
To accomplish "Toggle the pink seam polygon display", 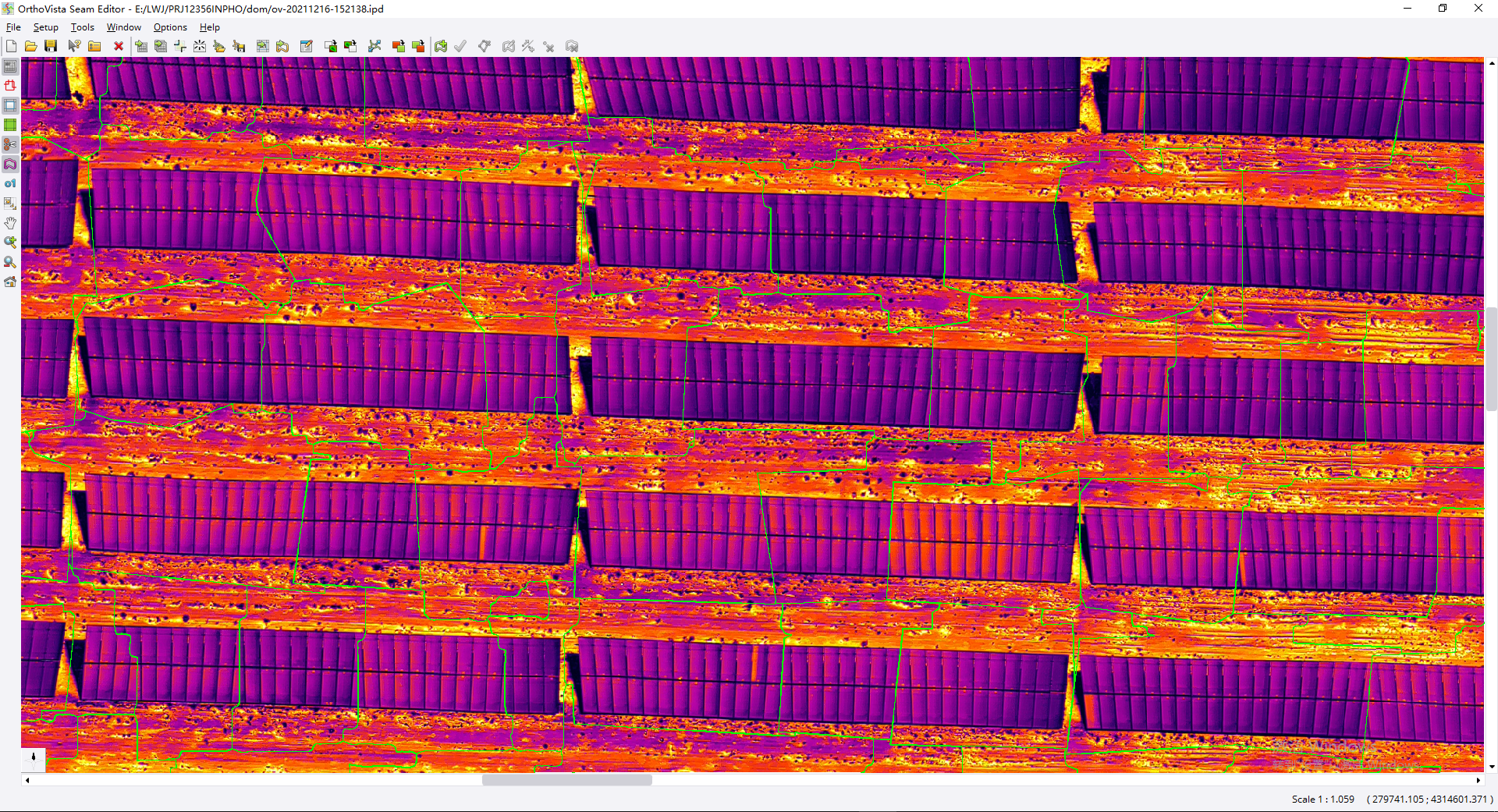I will pyautogui.click(x=10, y=164).
